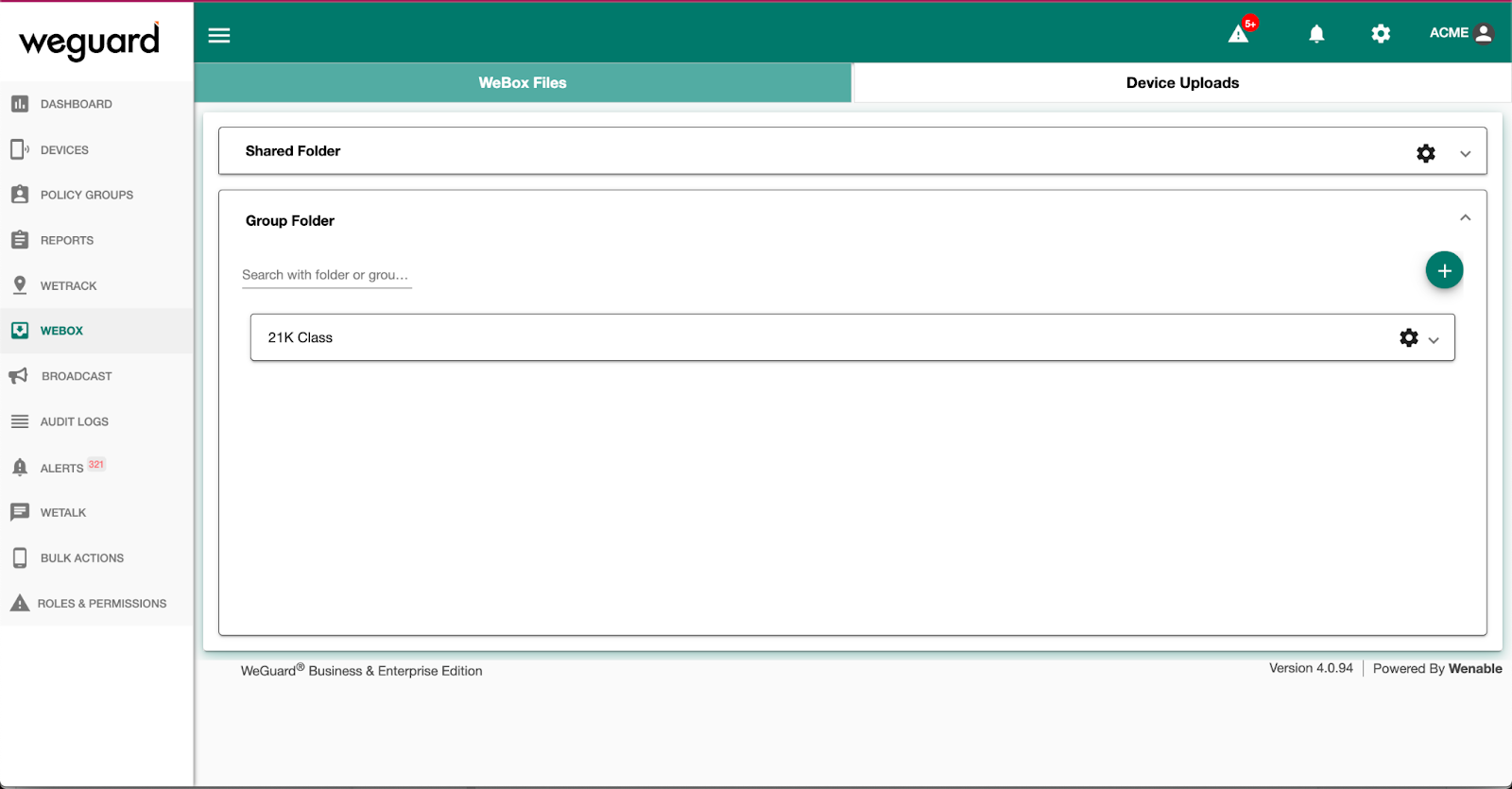Click the Audit Logs lines icon
The width and height of the screenshot is (1512, 789).
(20, 421)
